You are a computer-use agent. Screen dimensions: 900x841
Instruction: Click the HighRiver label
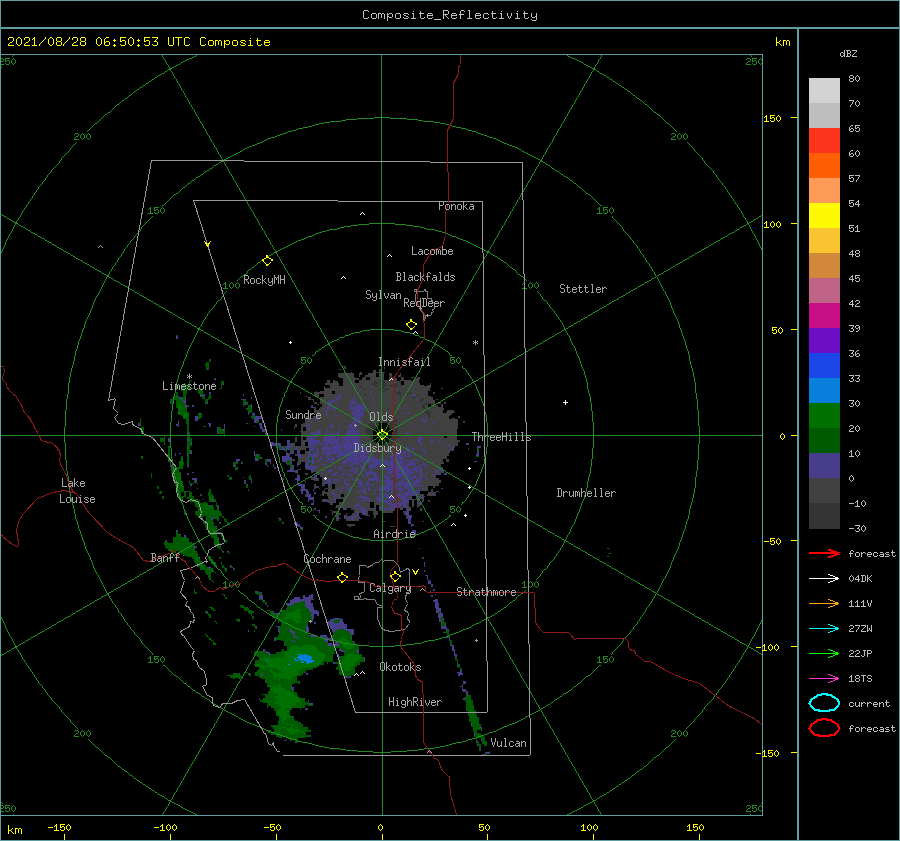pyautogui.click(x=415, y=702)
